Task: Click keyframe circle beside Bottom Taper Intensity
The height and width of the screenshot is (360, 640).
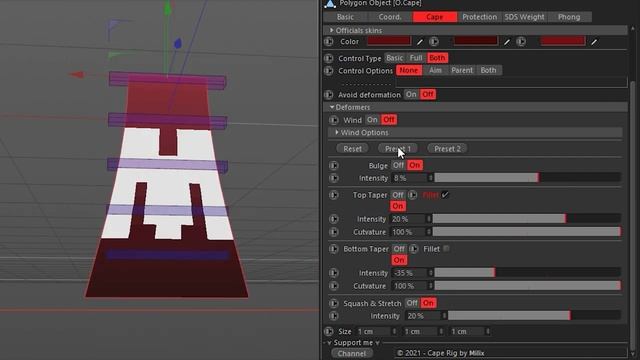Action: 334,273
